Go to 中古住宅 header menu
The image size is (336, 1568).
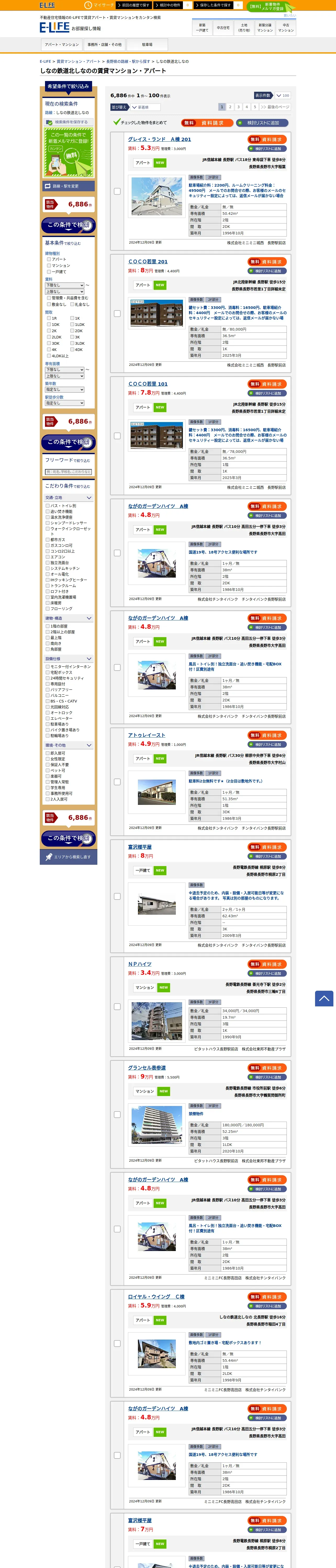[x=223, y=27]
